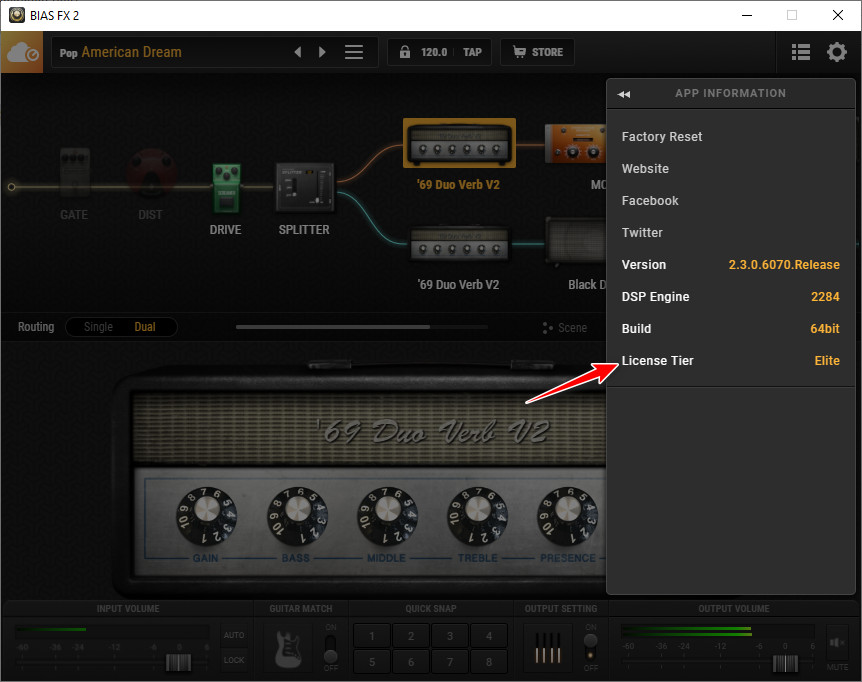Open the STORE cart button
The height and width of the screenshot is (682, 862).
[x=538, y=52]
